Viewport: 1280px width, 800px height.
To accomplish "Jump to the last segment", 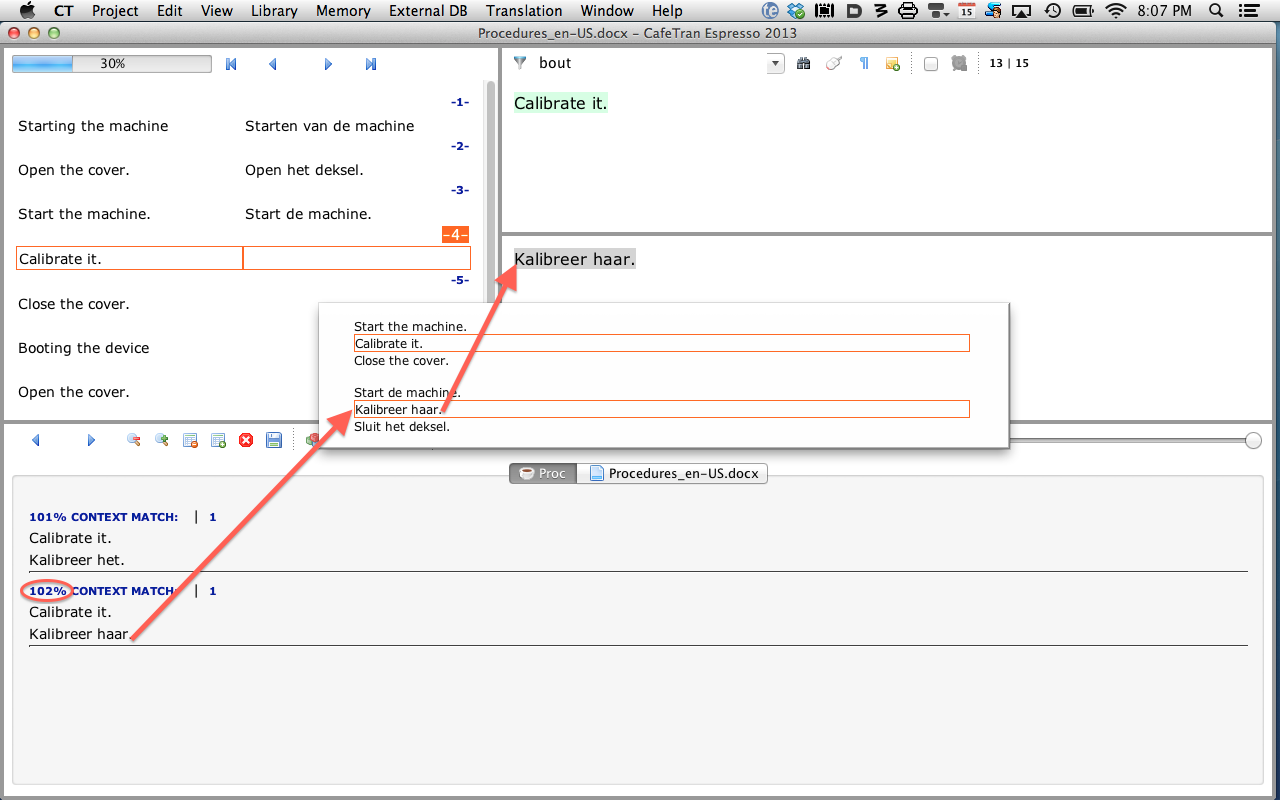I will tap(371, 64).
